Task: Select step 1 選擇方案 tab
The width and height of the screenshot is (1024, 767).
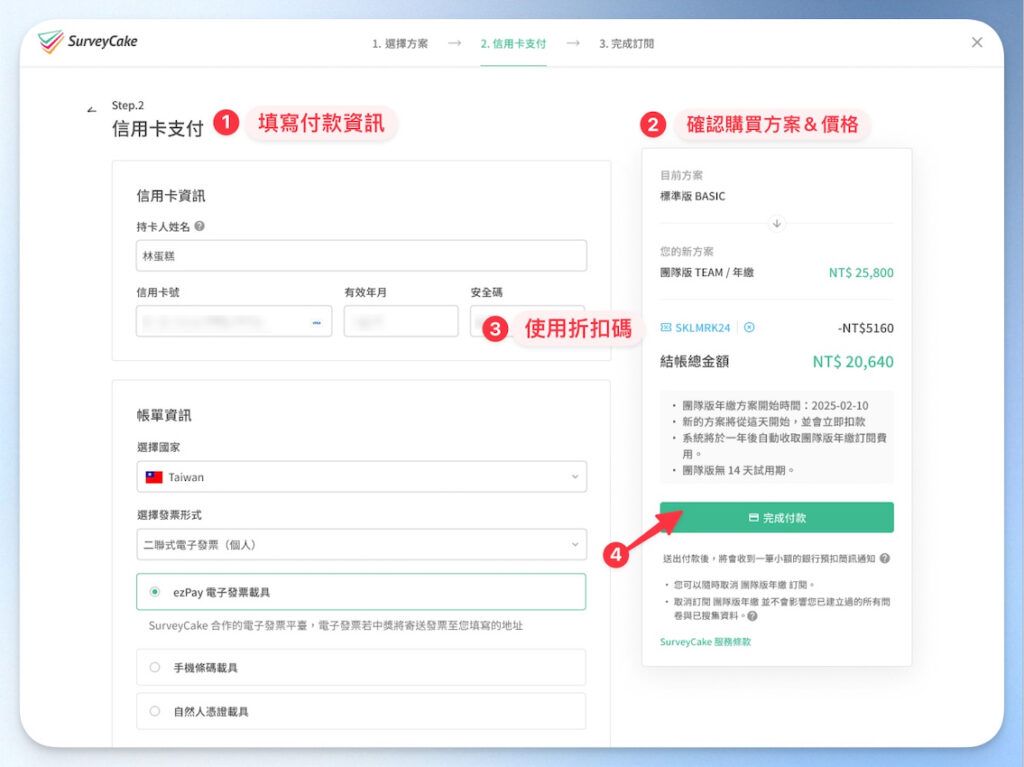Action: tap(400, 44)
